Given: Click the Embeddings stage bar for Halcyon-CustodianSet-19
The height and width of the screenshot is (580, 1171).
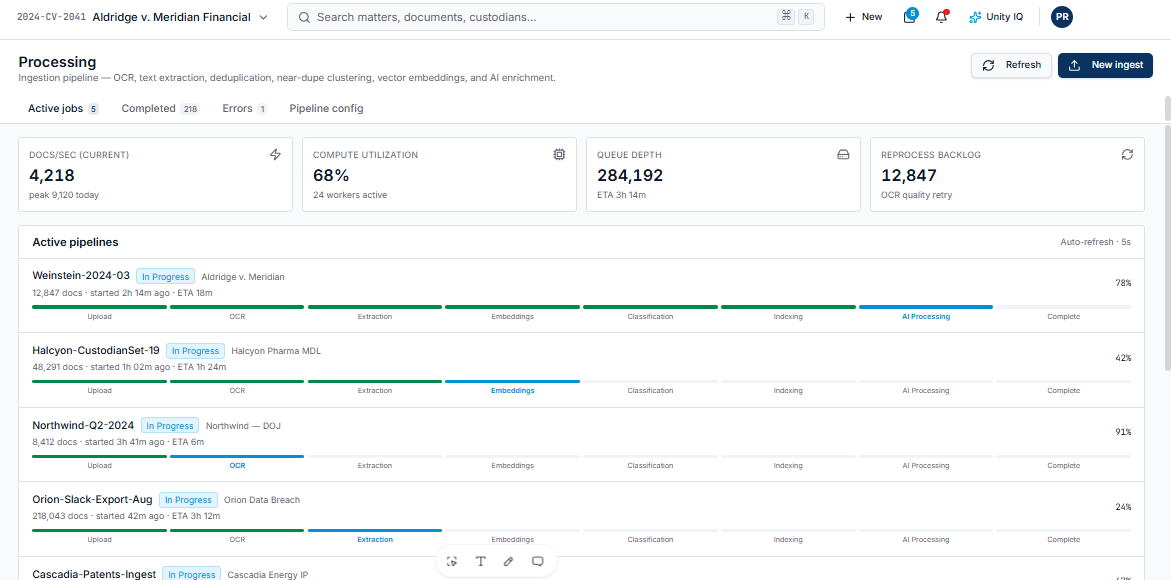Looking at the screenshot, I should coord(512,381).
